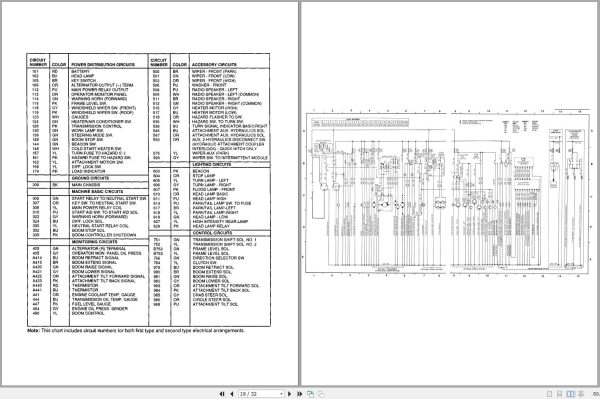Click the 'TRANSMISSION CONTROL' row text
The height and width of the screenshot is (399, 600).
pos(96,126)
